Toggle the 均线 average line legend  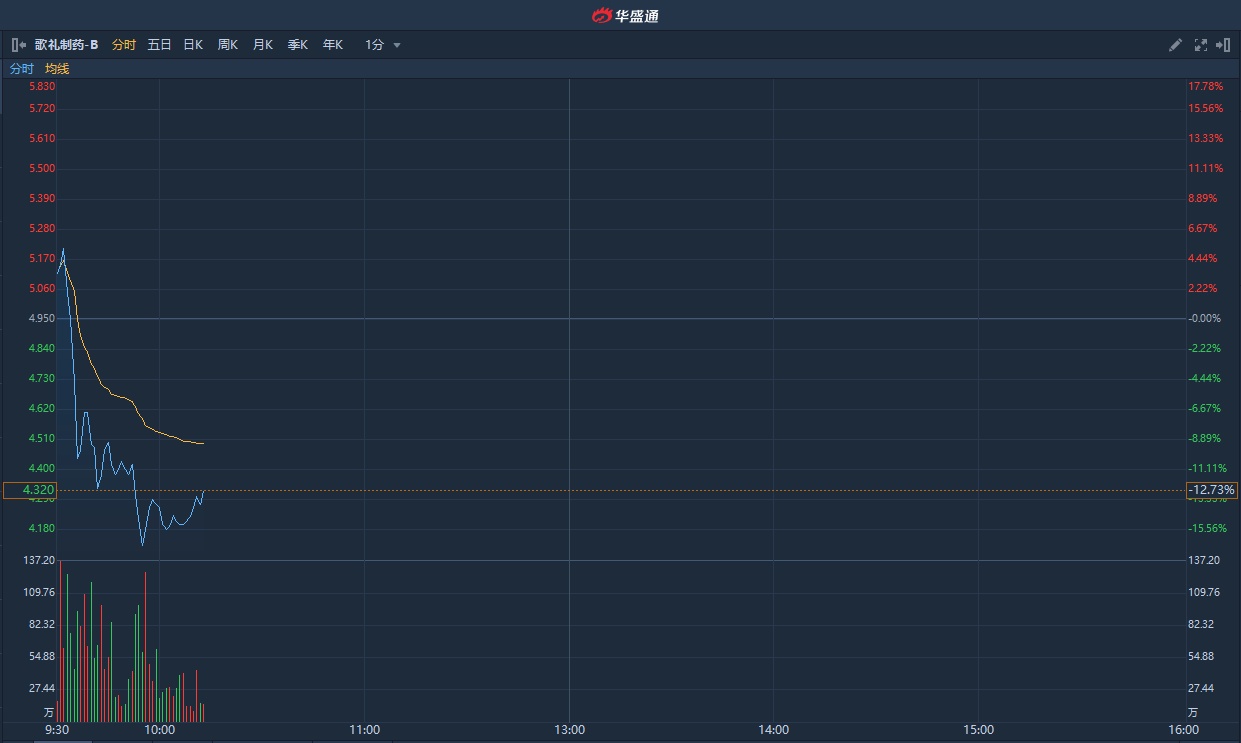pos(57,69)
